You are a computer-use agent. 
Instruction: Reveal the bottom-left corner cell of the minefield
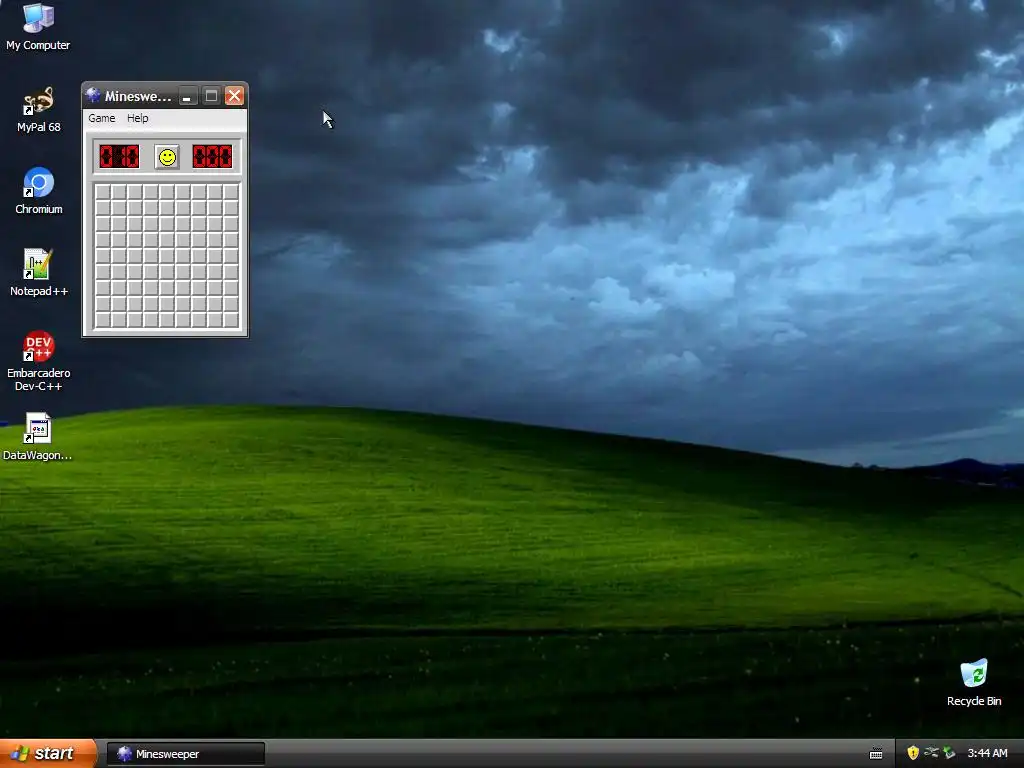(103, 320)
